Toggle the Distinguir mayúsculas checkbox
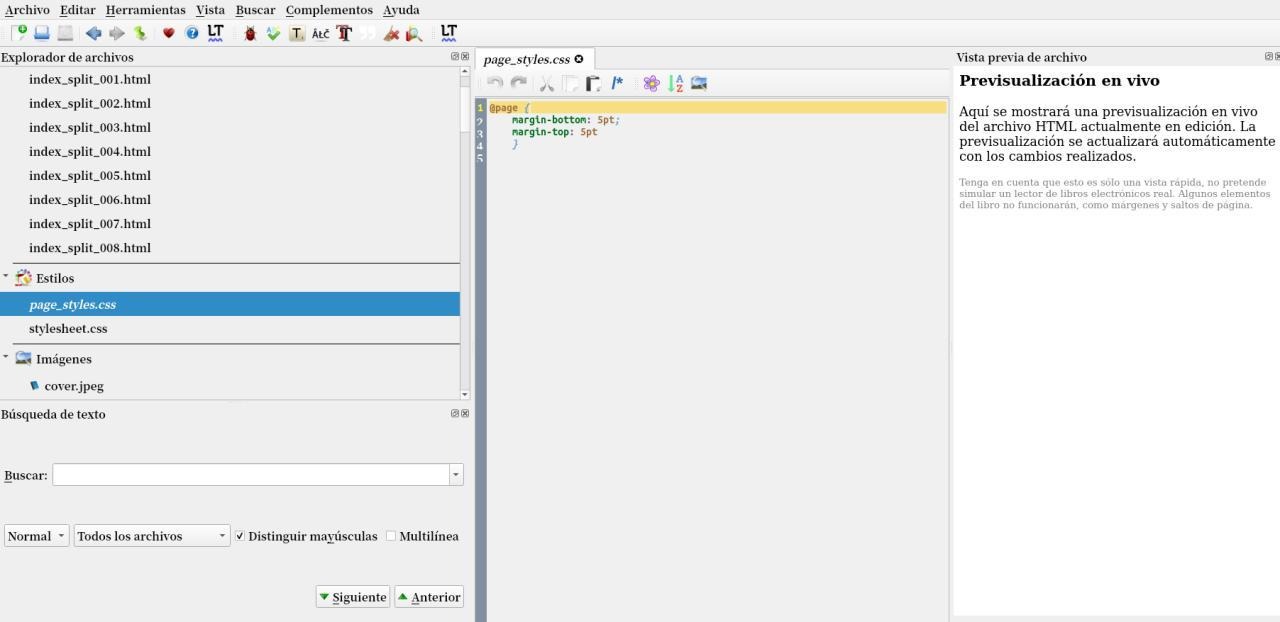 tap(240, 536)
